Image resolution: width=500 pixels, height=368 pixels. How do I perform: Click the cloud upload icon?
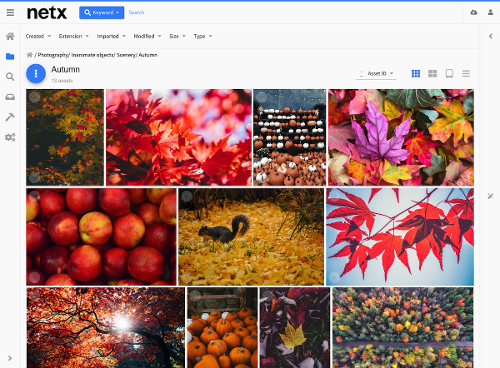pyautogui.click(x=474, y=13)
